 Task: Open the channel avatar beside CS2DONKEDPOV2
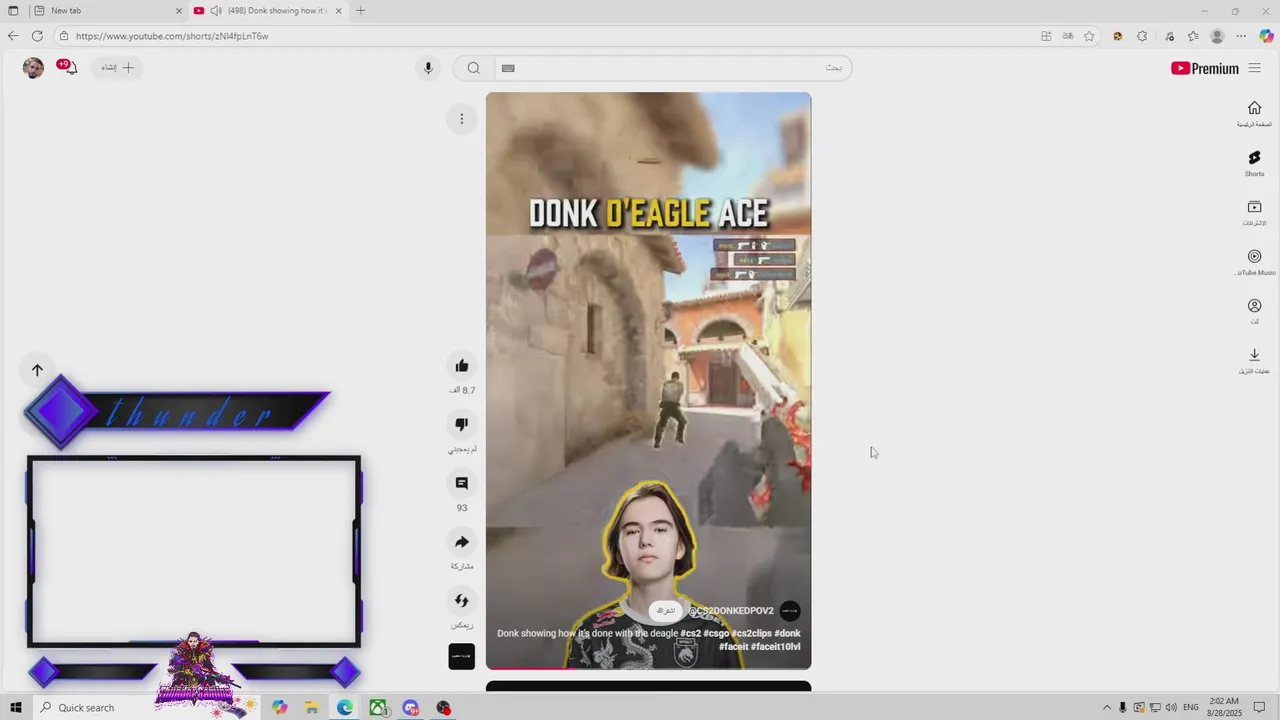coord(790,610)
